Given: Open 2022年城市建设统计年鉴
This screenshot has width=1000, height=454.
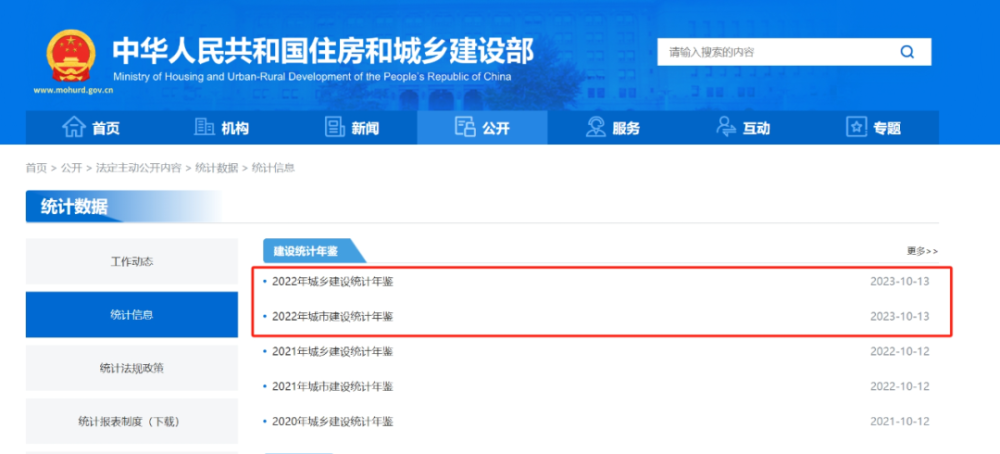Looking at the screenshot, I should 332,316.
